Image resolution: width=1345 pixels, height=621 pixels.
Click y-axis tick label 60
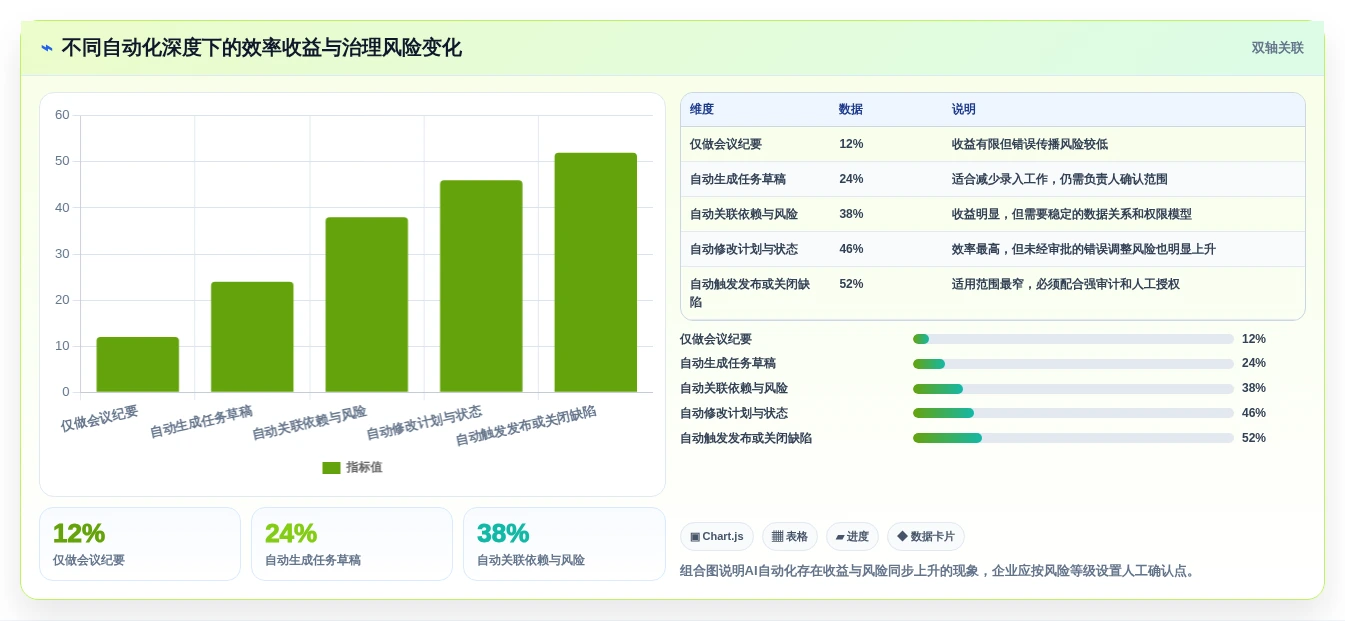[62, 115]
